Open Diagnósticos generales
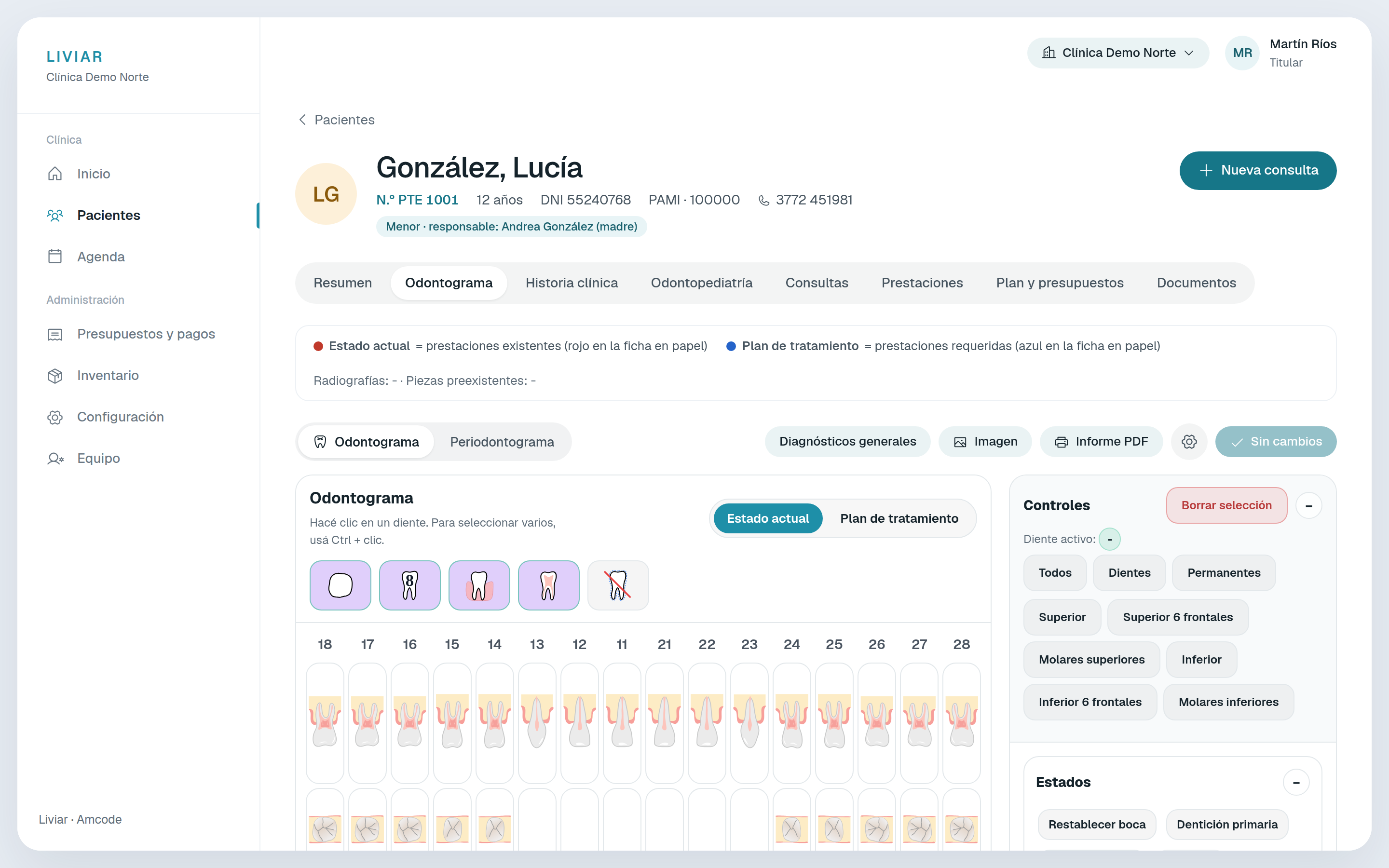The width and height of the screenshot is (1389, 868). (x=847, y=441)
